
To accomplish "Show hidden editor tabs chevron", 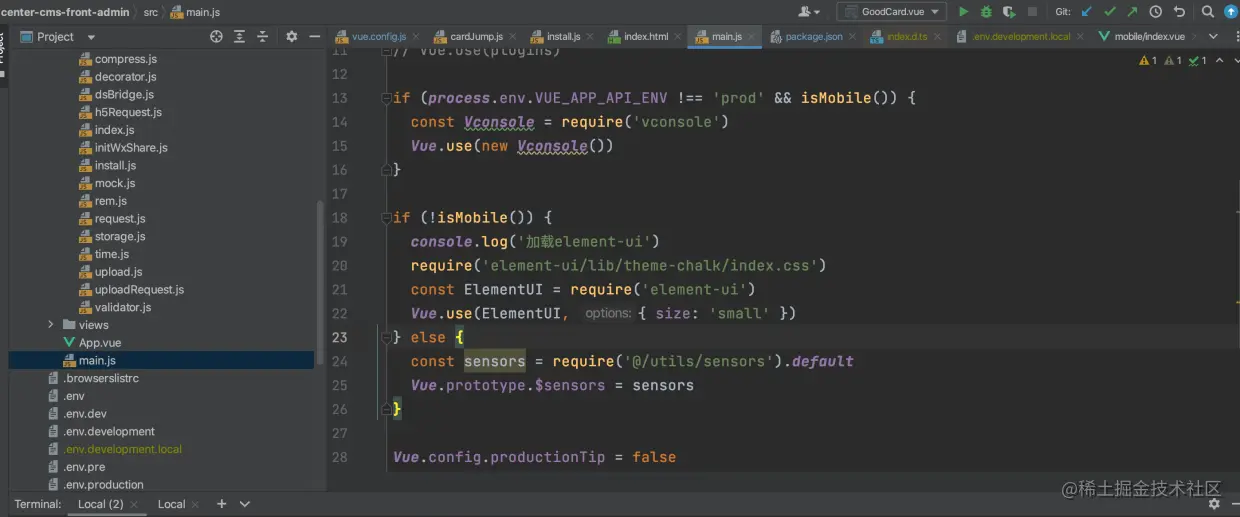I will [1214, 36].
